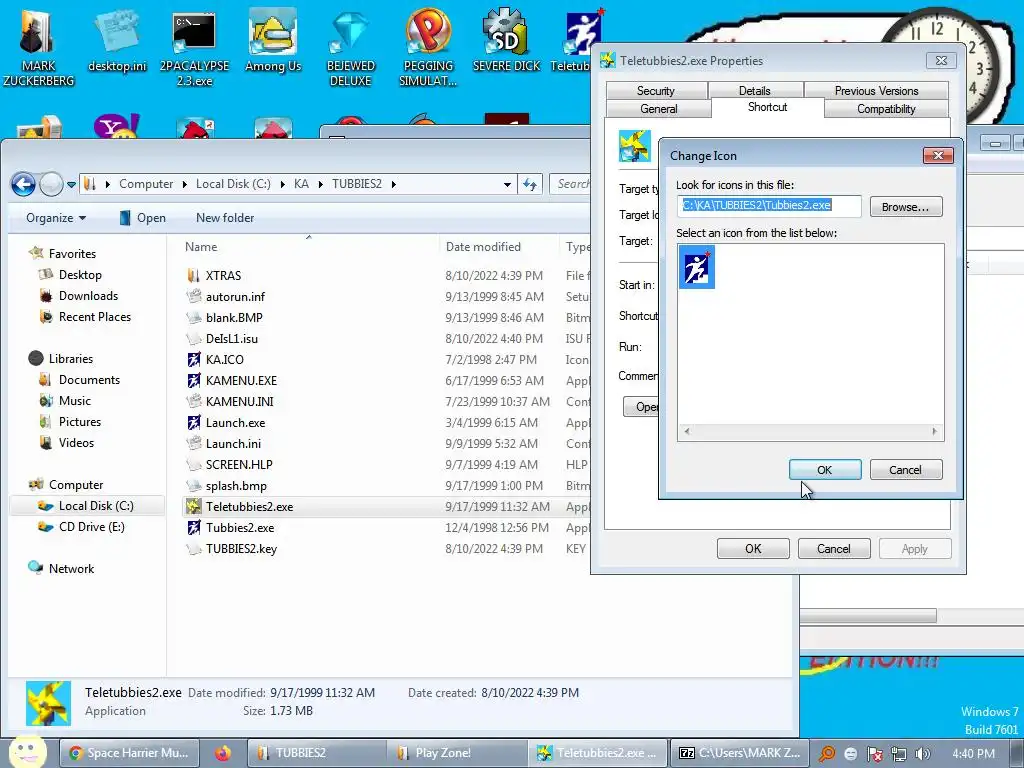
Task: Click OK in Change Icon dialog
Action: coord(825,470)
